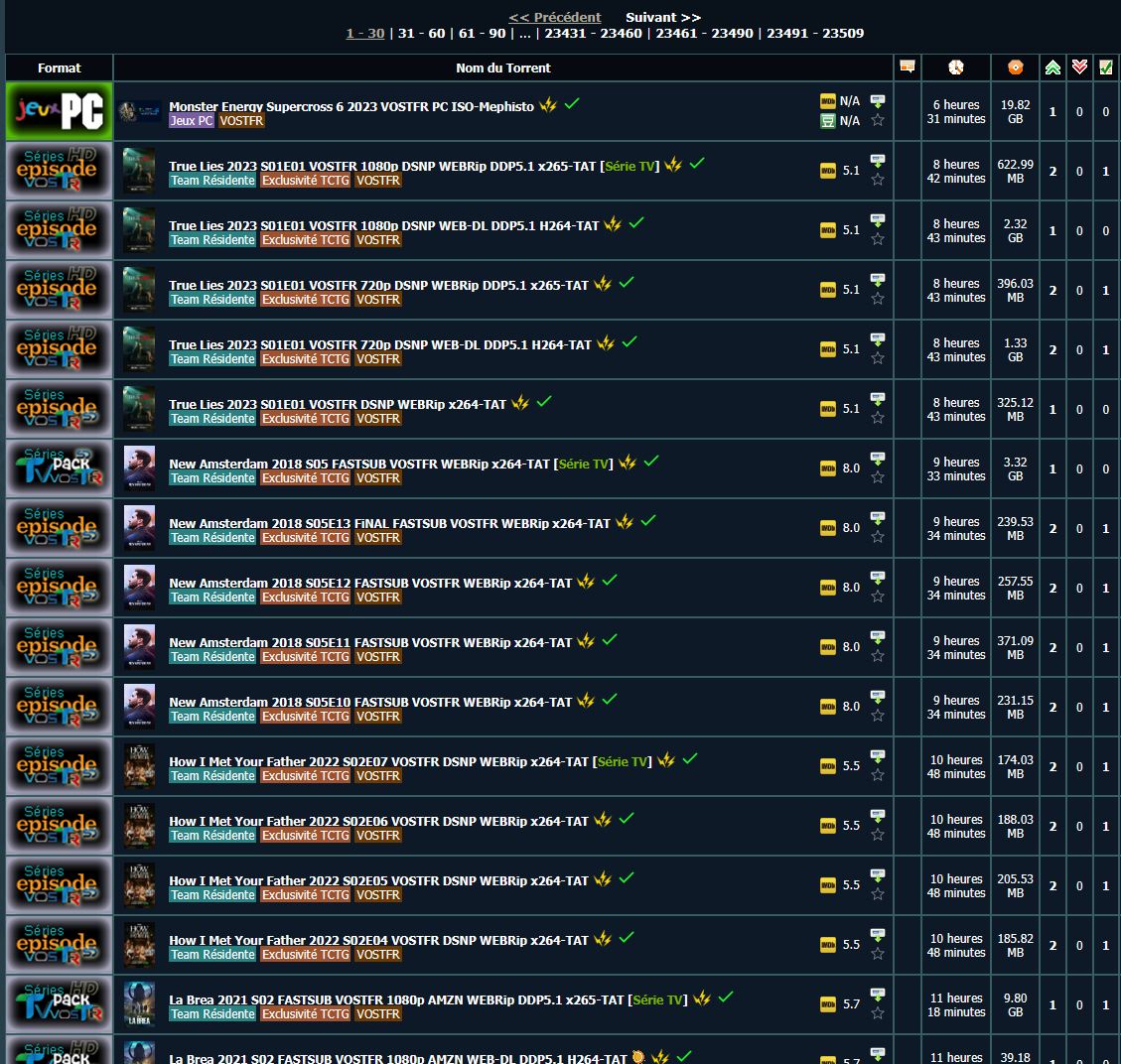Image resolution: width=1121 pixels, height=1064 pixels.
Task: Sort by seeders green up-arrows icon
Action: click(x=1052, y=67)
